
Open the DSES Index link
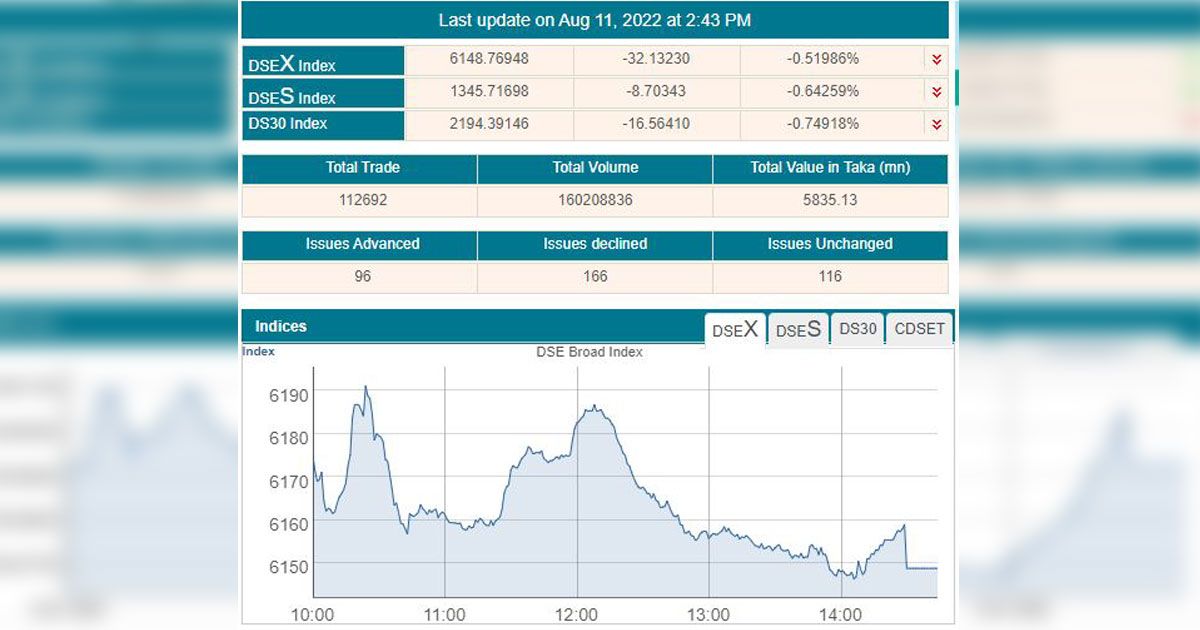(291, 96)
